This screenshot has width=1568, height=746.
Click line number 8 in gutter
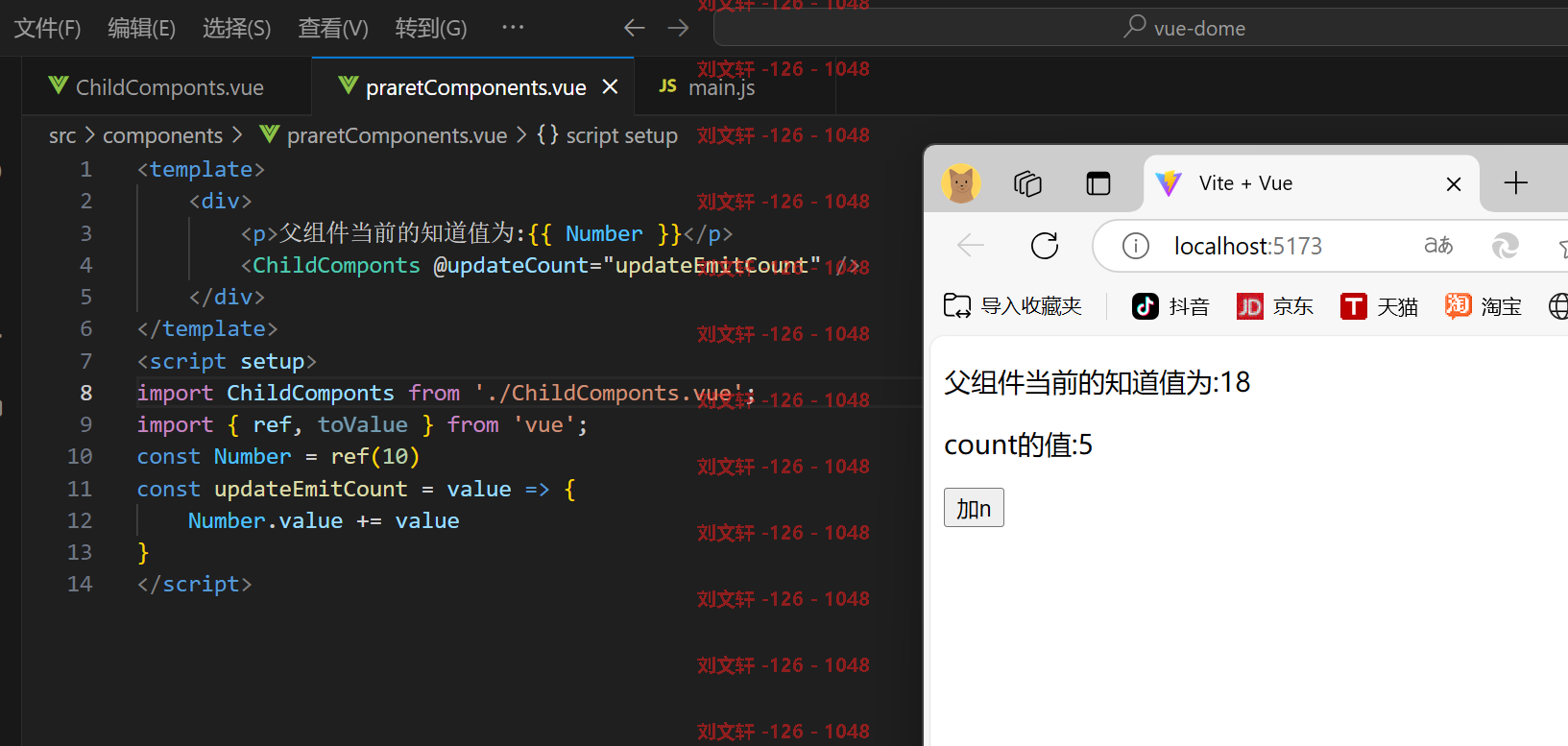[85, 393]
